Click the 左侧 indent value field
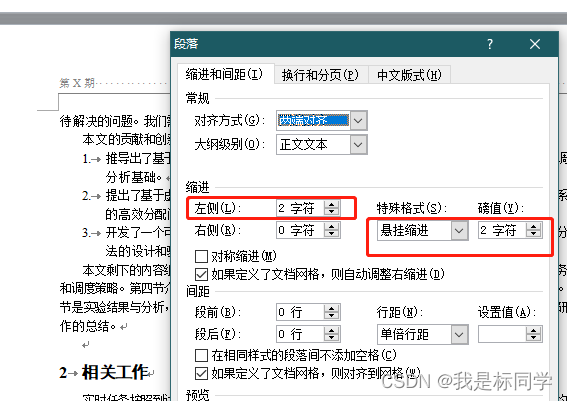The width and height of the screenshot is (567, 401). [x=300, y=208]
